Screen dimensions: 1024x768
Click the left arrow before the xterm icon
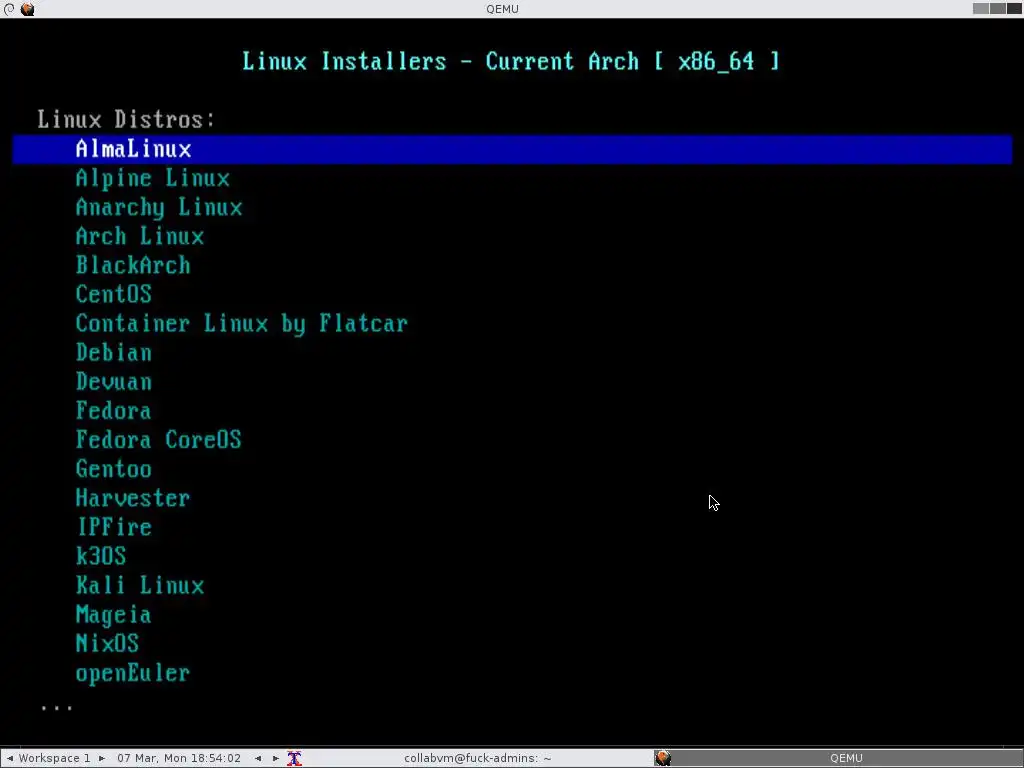tap(258, 758)
